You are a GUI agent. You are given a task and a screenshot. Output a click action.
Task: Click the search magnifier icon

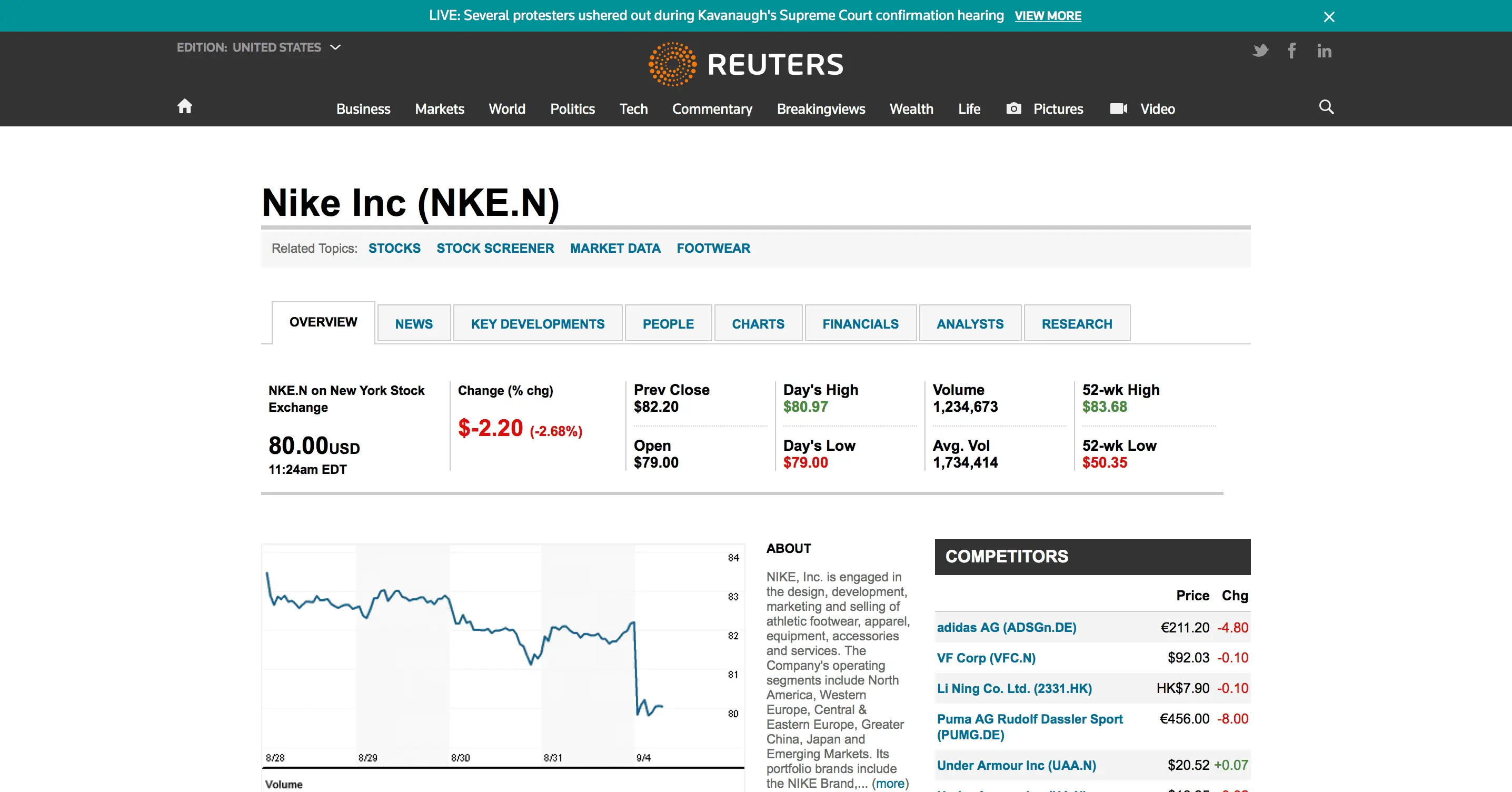[x=1326, y=107]
